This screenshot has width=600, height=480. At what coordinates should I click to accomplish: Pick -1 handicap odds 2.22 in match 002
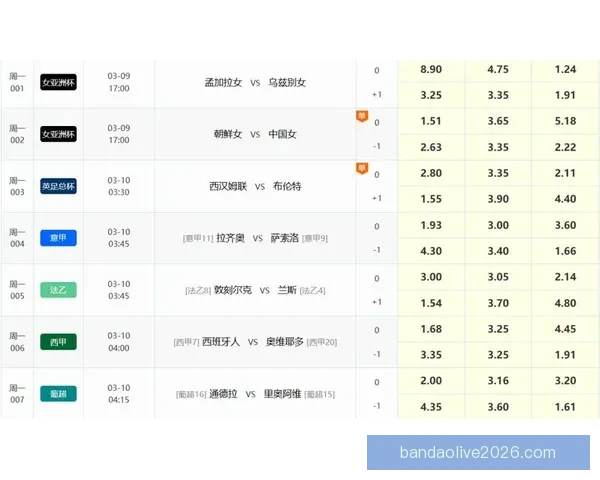(x=565, y=147)
